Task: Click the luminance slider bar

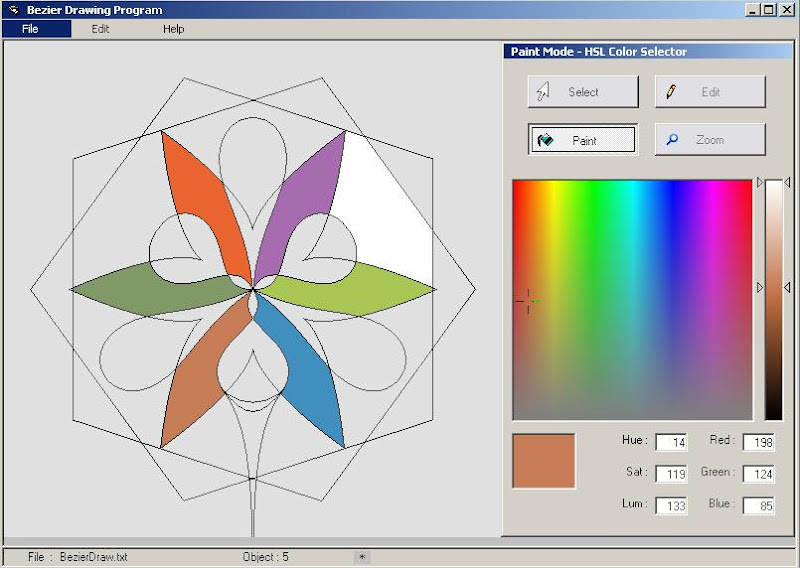Action: pyautogui.click(x=774, y=300)
